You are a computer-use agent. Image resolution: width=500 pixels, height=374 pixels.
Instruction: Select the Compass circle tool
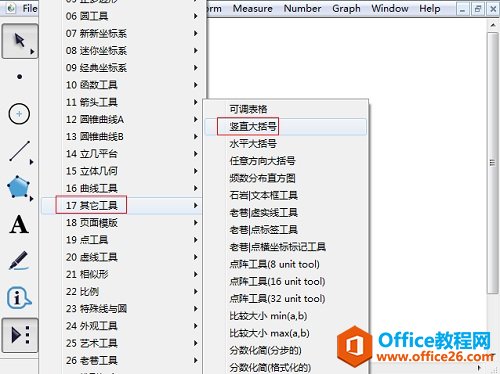(19, 114)
